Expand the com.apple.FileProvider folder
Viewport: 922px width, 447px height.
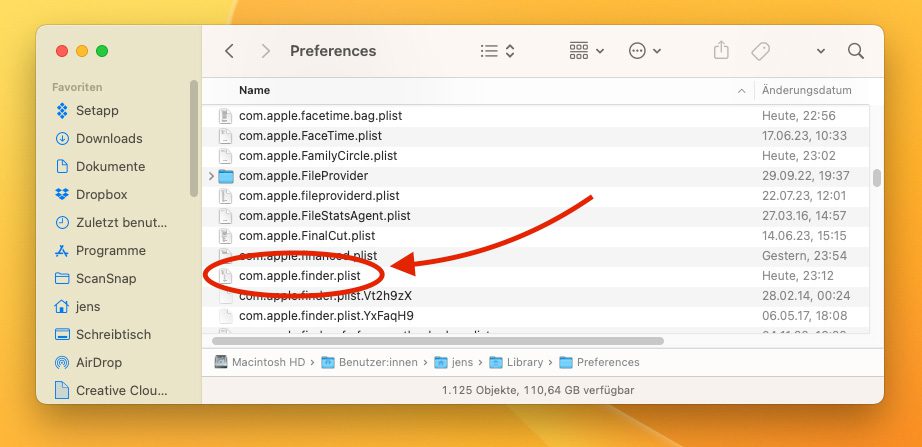[210, 176]
